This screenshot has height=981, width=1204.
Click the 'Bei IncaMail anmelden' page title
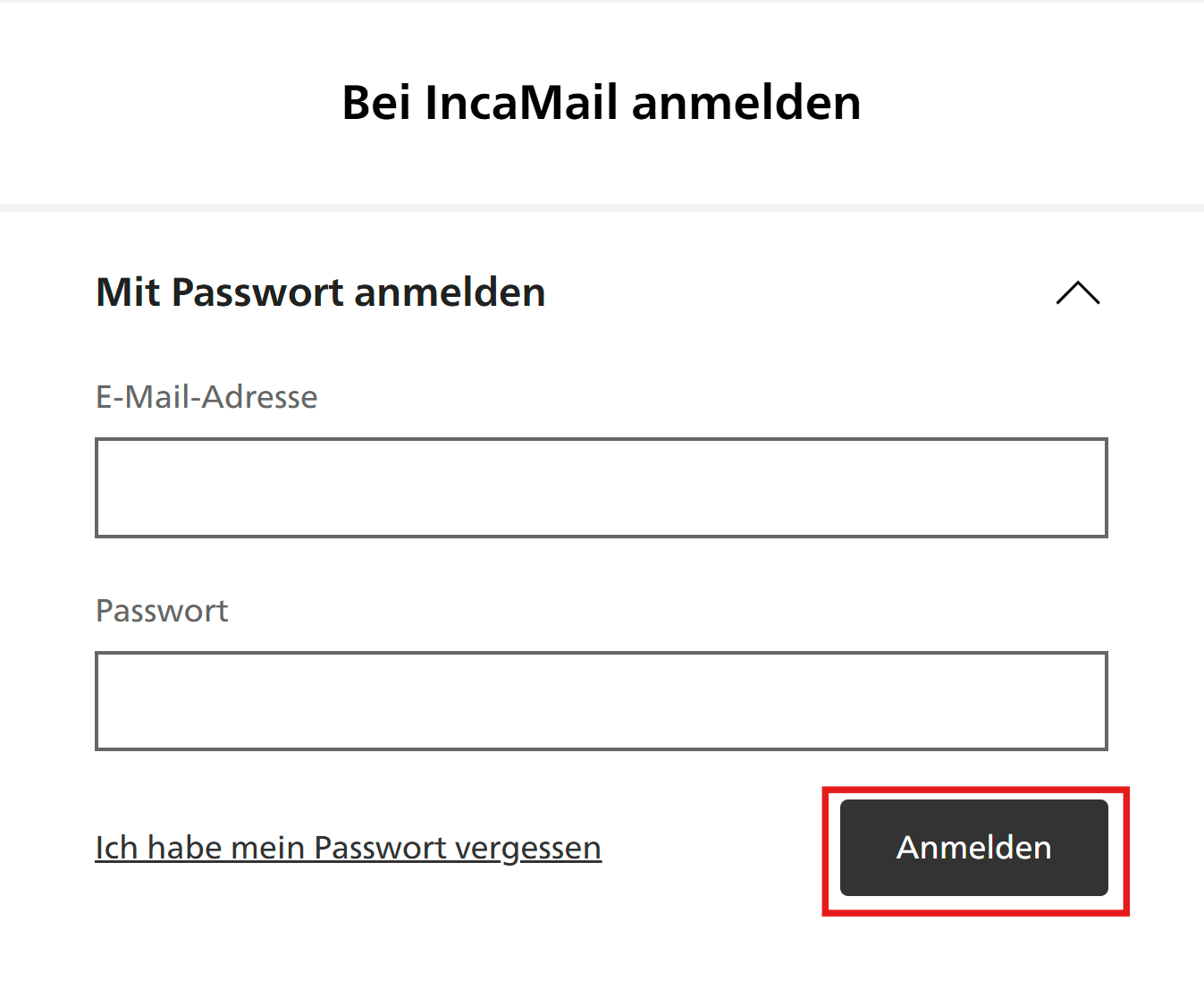[601, 102]
